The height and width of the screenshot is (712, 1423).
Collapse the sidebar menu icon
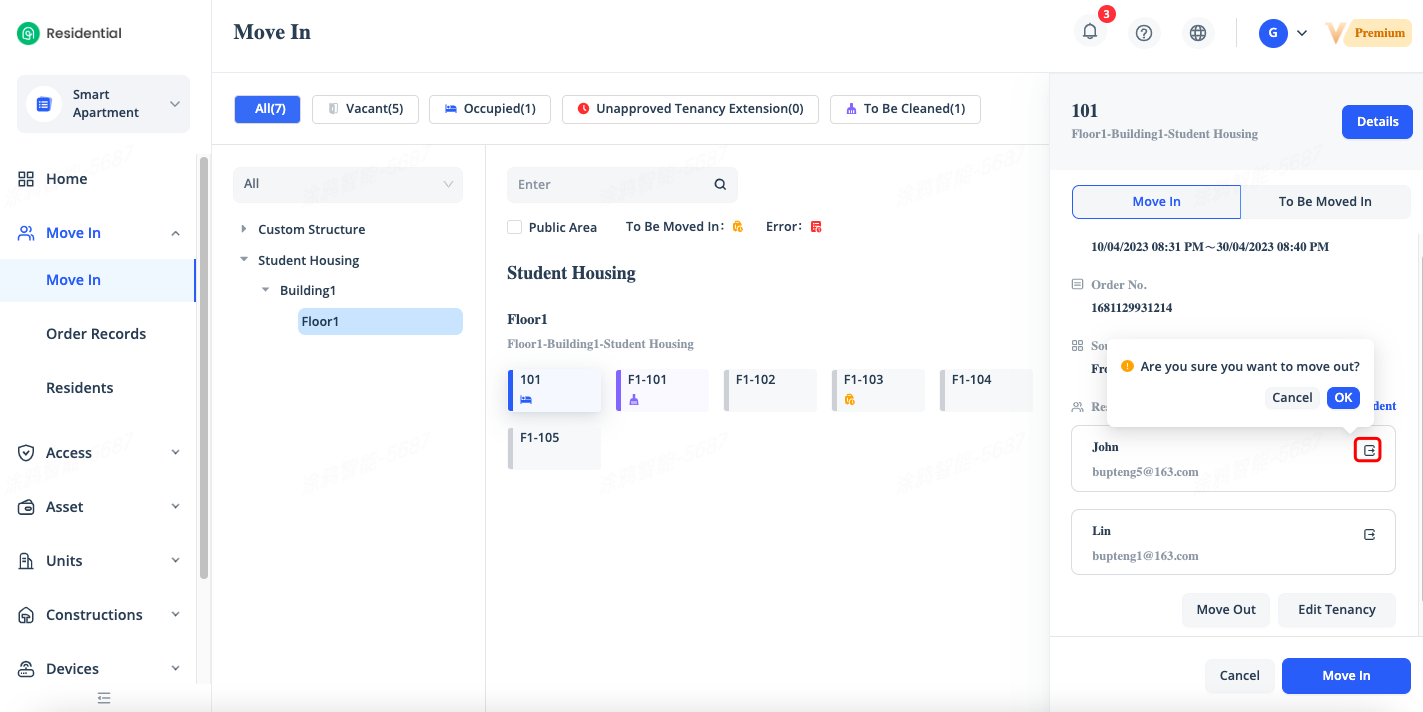(104, 698)
